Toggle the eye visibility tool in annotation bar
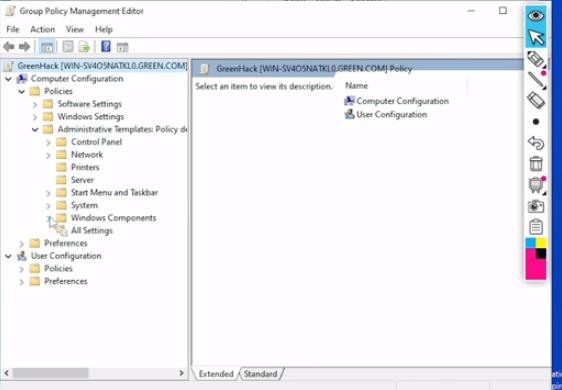562x390 pixels. [x=536, y=15]
